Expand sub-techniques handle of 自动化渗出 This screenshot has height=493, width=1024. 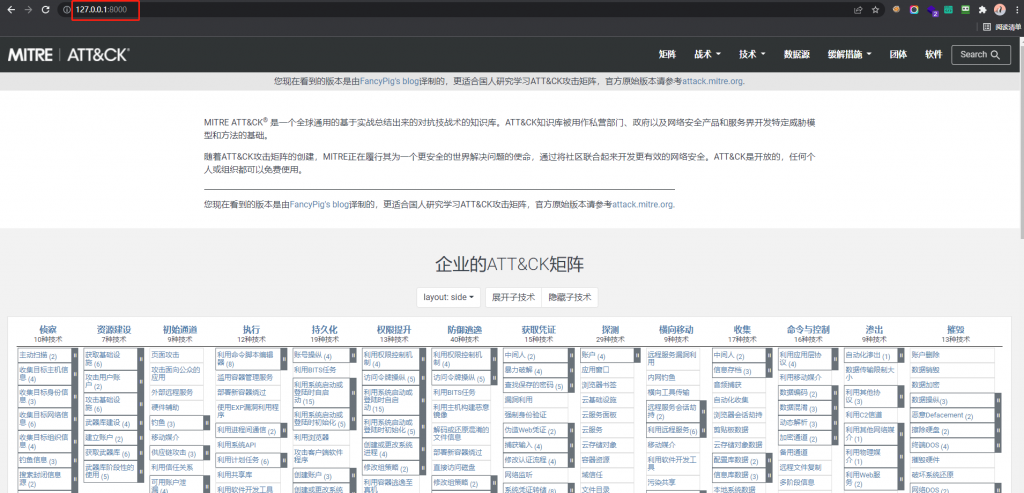pos(902,356)
